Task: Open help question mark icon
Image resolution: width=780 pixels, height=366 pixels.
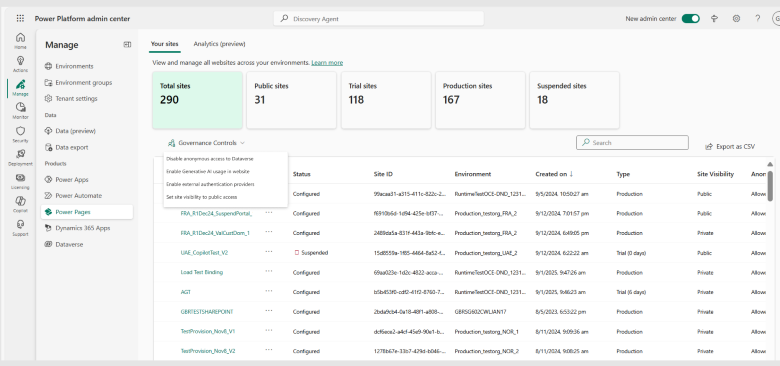Action: (x=758, y=18)
